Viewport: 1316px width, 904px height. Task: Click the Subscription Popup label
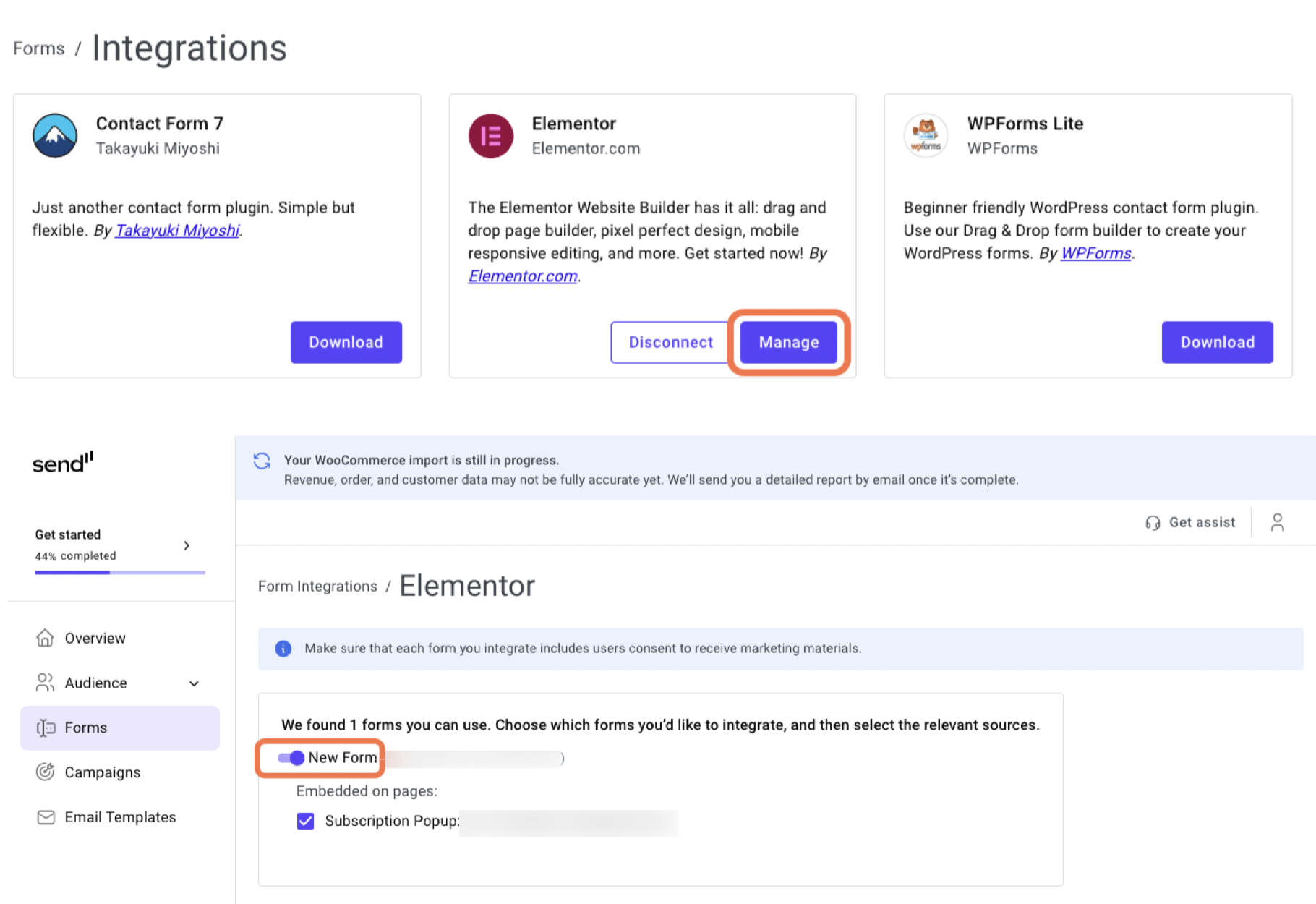click(392, 821)
